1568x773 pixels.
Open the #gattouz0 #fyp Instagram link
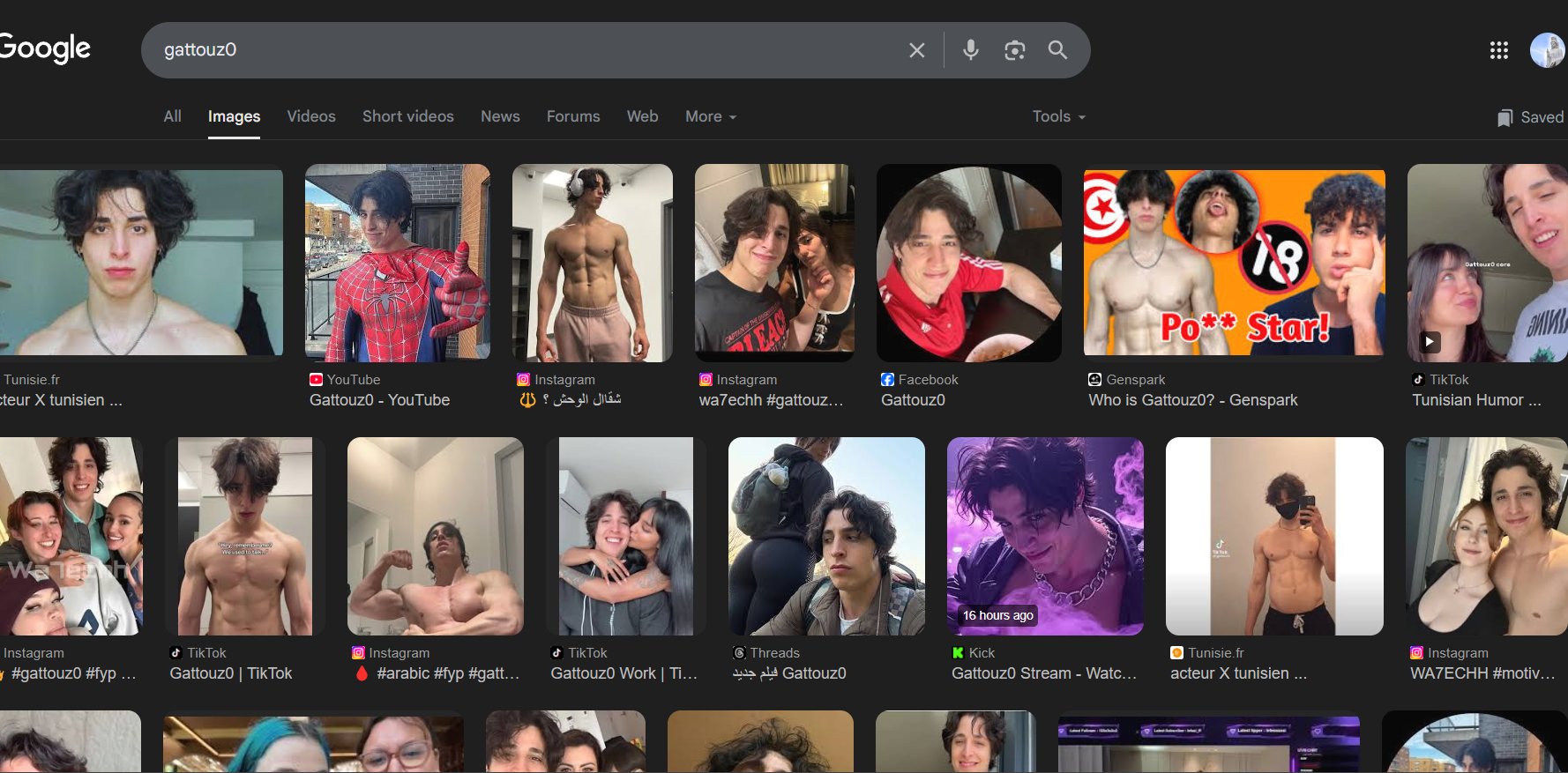tap(69, 673)
